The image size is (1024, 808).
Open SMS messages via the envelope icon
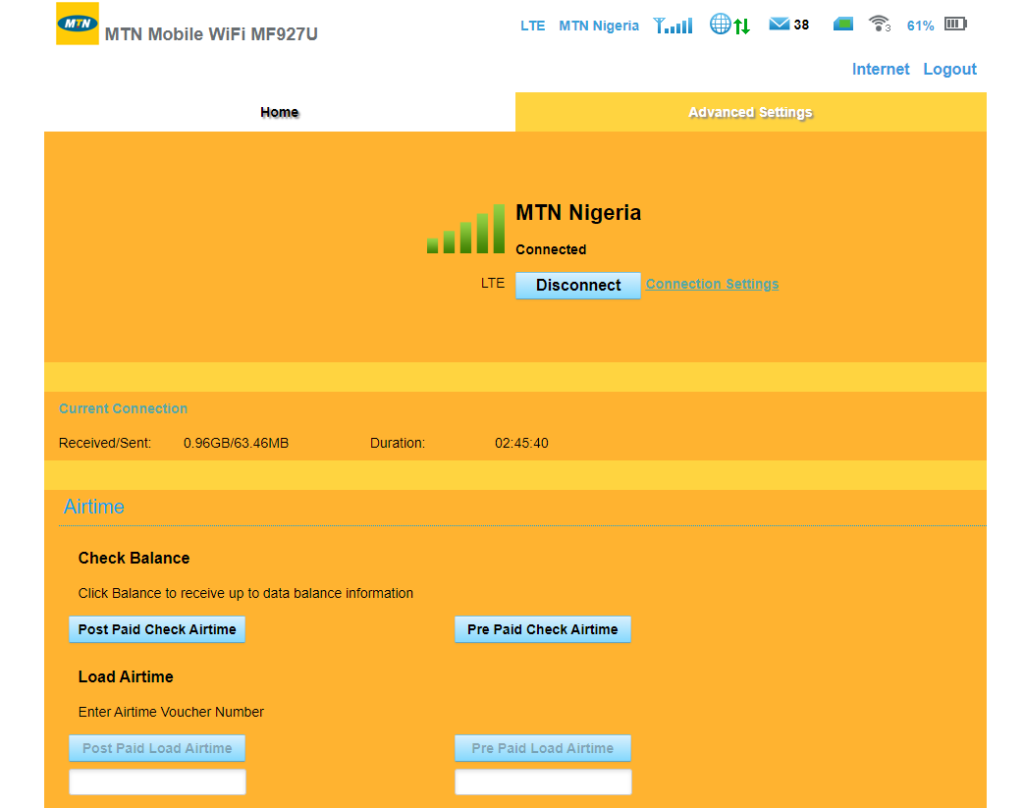tap(779, 25)
